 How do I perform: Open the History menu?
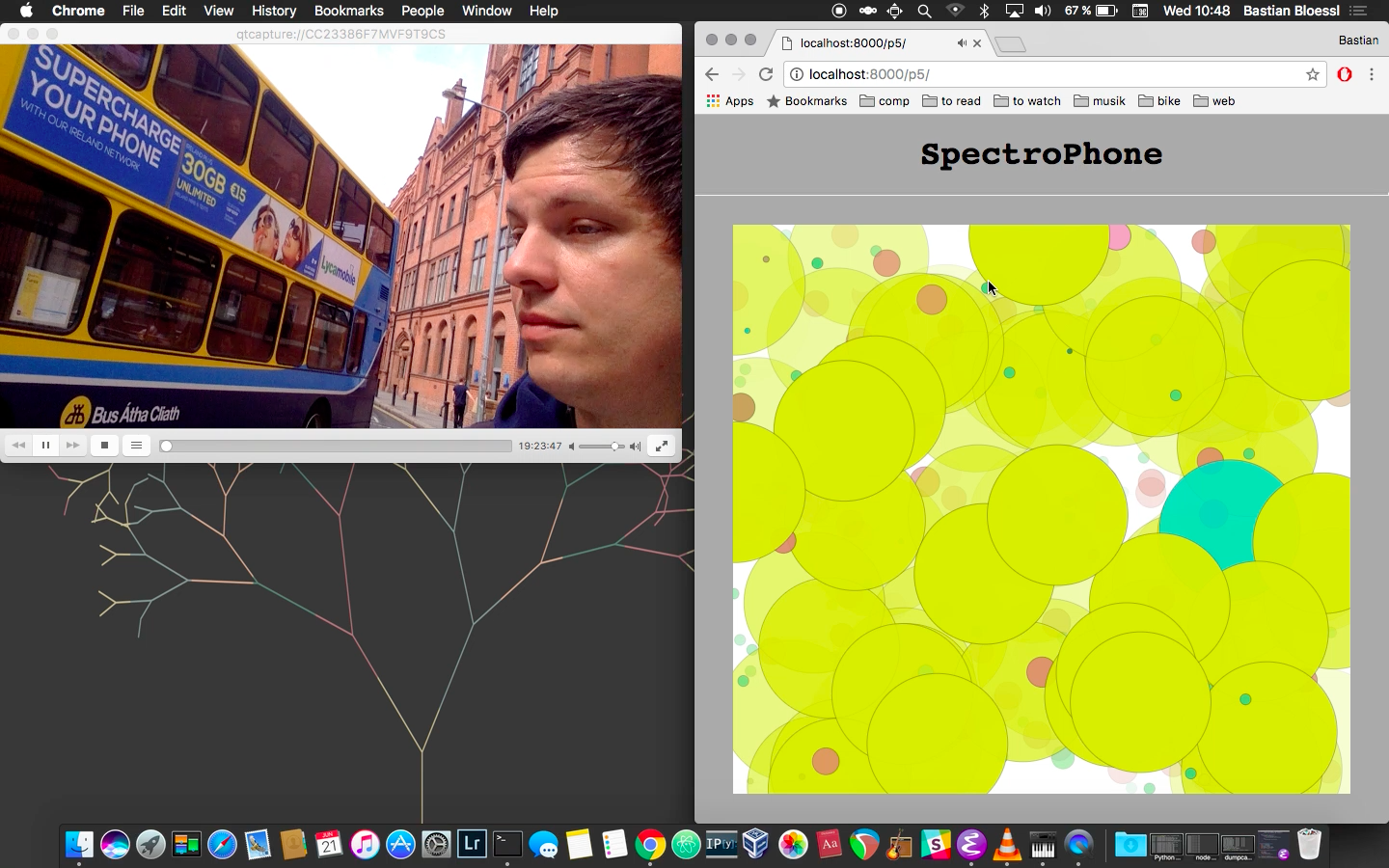click(x=274, y=11)
